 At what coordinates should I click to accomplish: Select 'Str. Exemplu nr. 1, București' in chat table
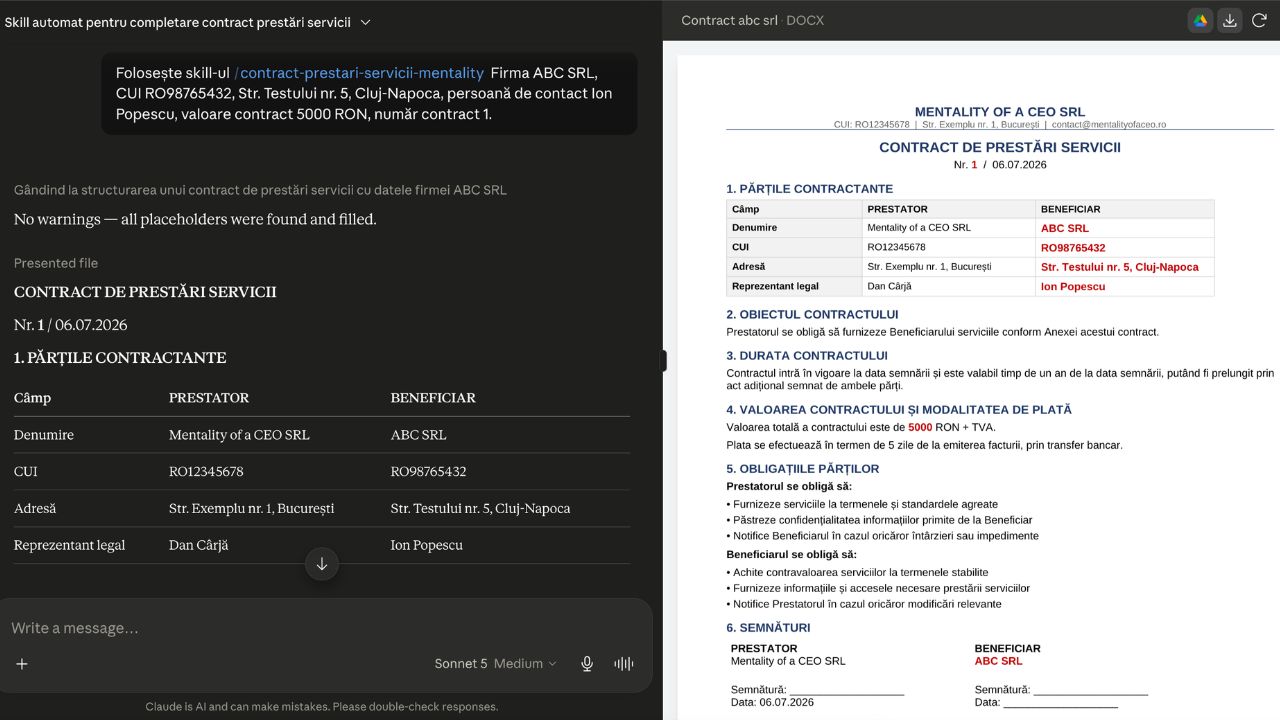(x=251, y=508)
